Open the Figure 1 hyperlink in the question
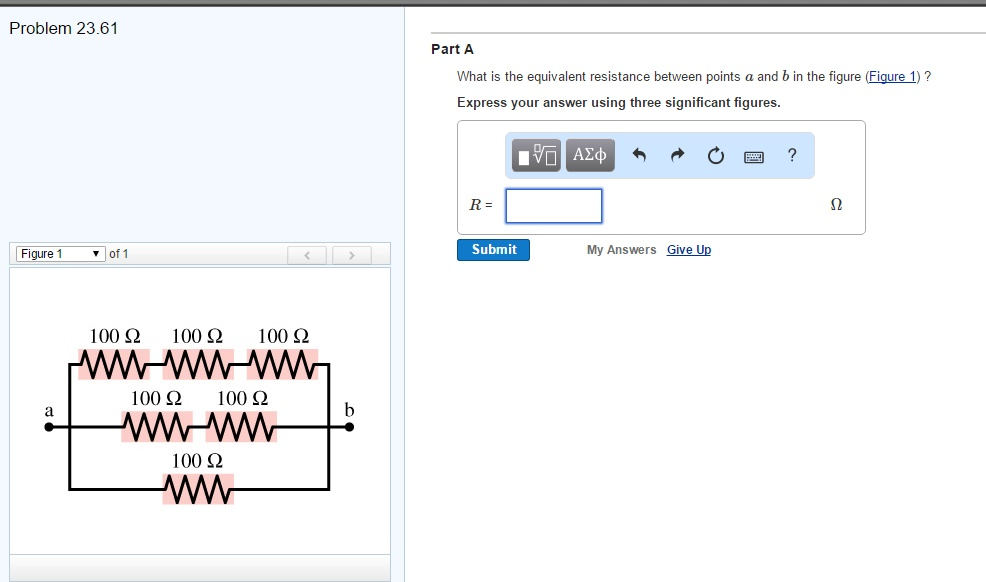Viewport: 986px width, 582px height. pyautogui.click(x=892, y=76)
